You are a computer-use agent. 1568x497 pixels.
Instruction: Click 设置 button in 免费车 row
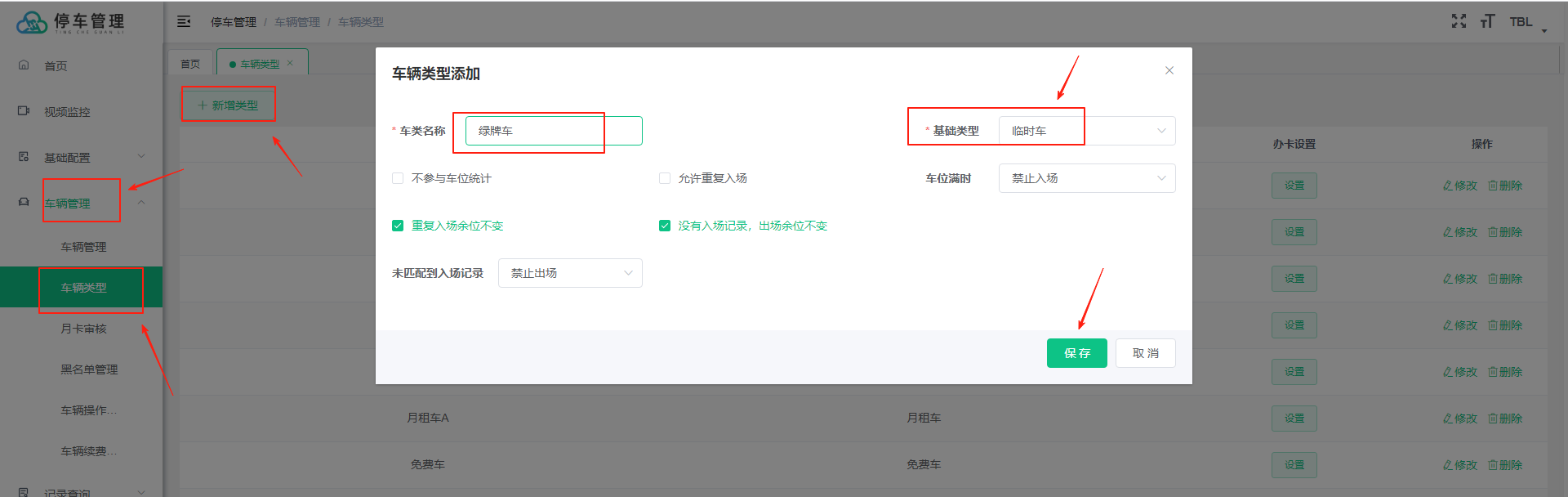click(x=1294, y=465)
